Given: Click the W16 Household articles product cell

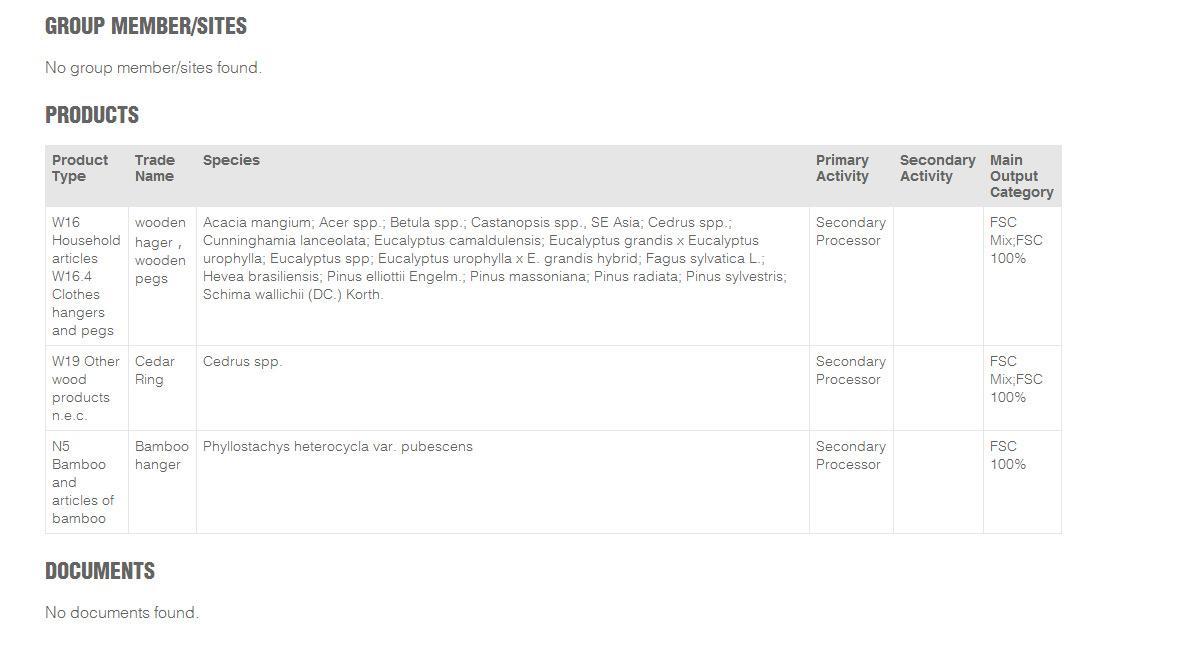Looking at the screenshot, I should [x=86, y=276].
